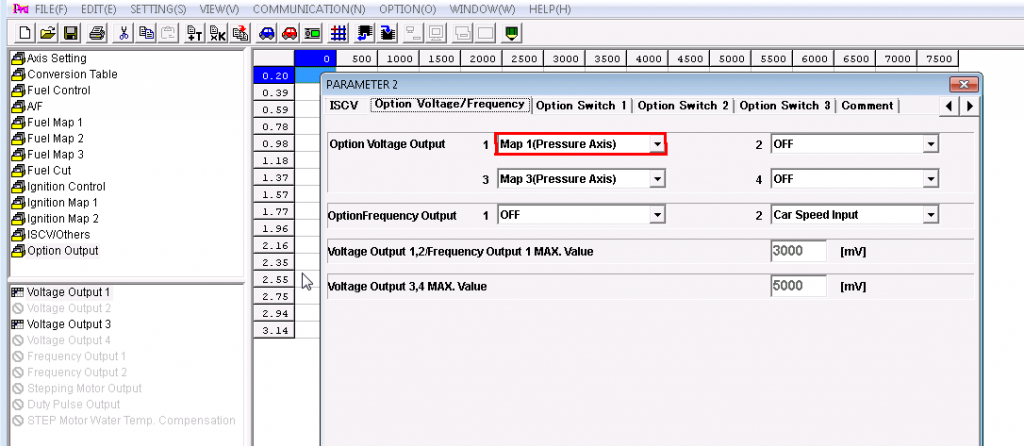Select Voltage Output 3 in list
Viewport: 1024px width, 446px height.
[x=68, y=324]
